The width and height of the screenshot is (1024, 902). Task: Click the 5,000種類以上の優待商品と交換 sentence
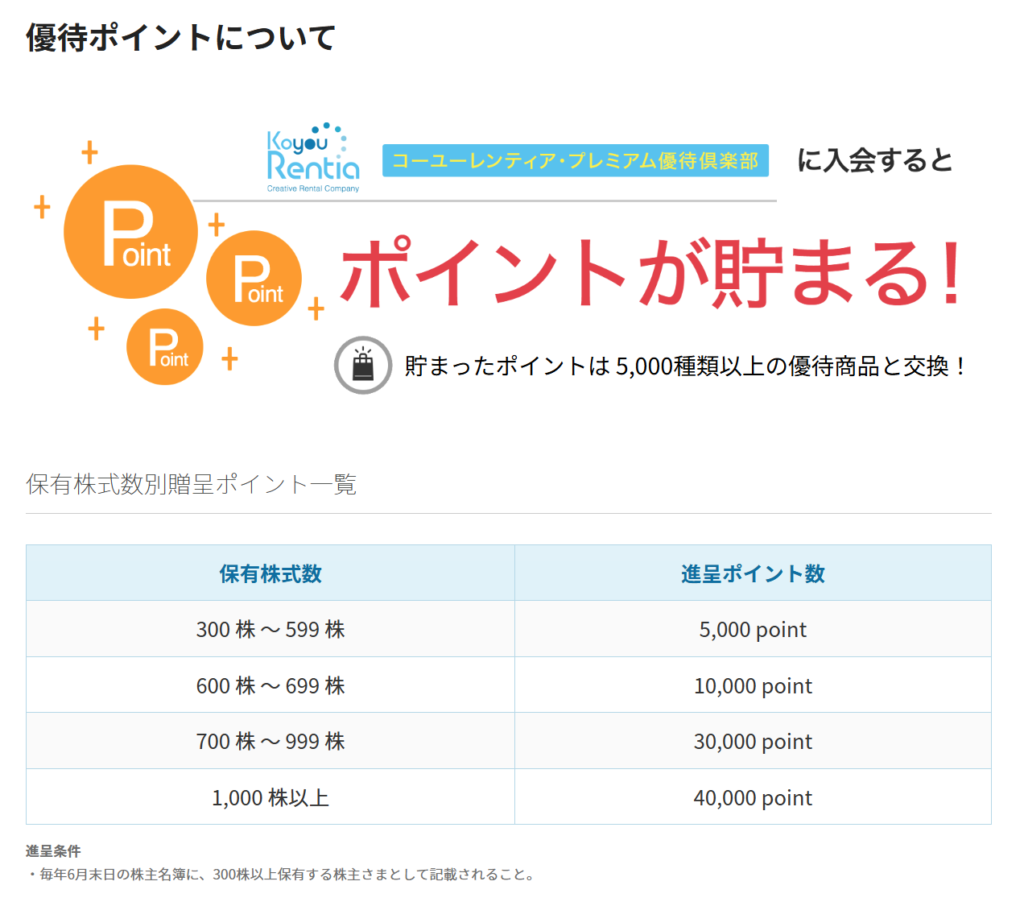click(684, 366)
